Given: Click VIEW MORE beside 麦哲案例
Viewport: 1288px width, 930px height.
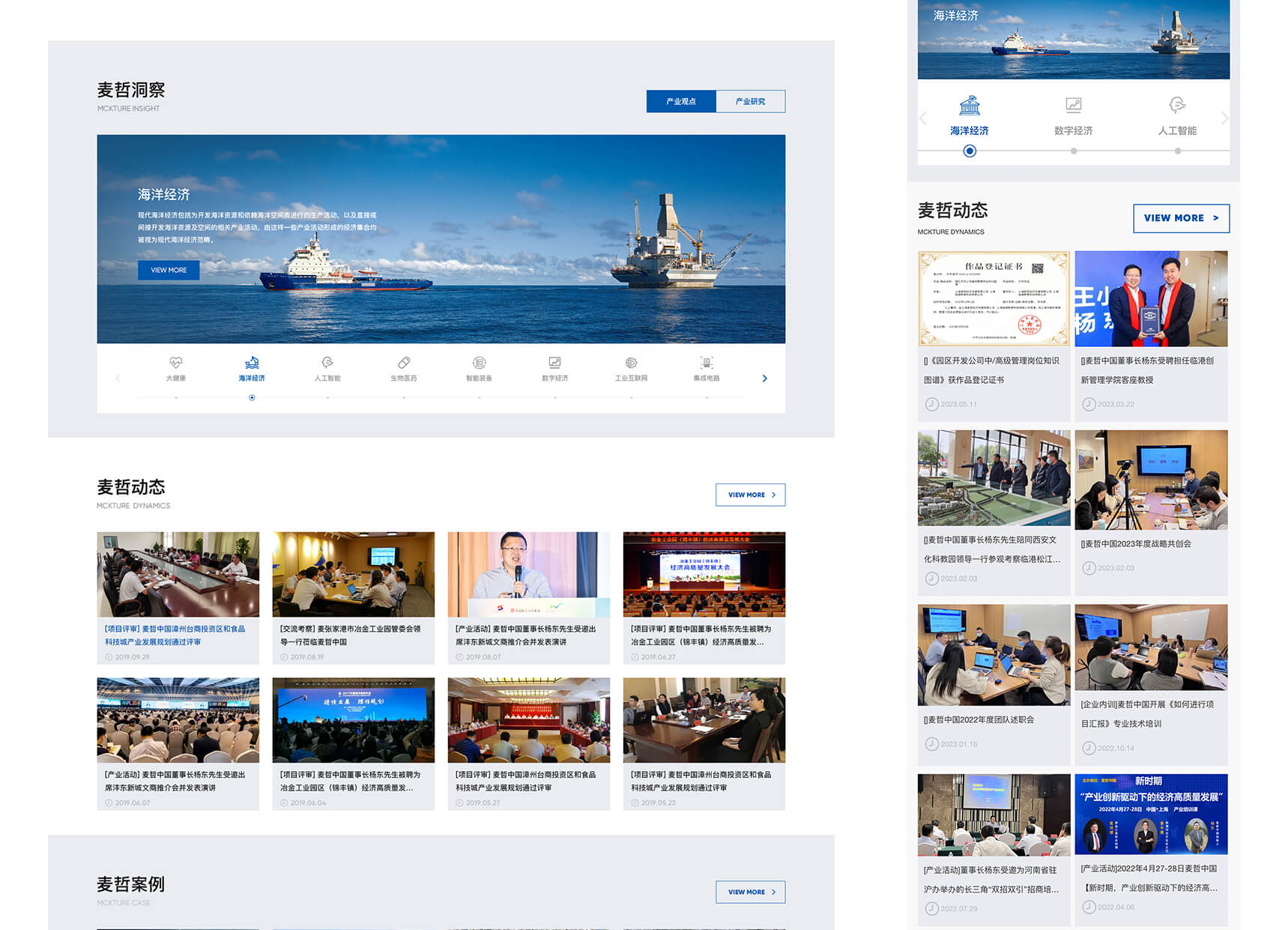Looking at the screenshot, I should pos(751,892).
